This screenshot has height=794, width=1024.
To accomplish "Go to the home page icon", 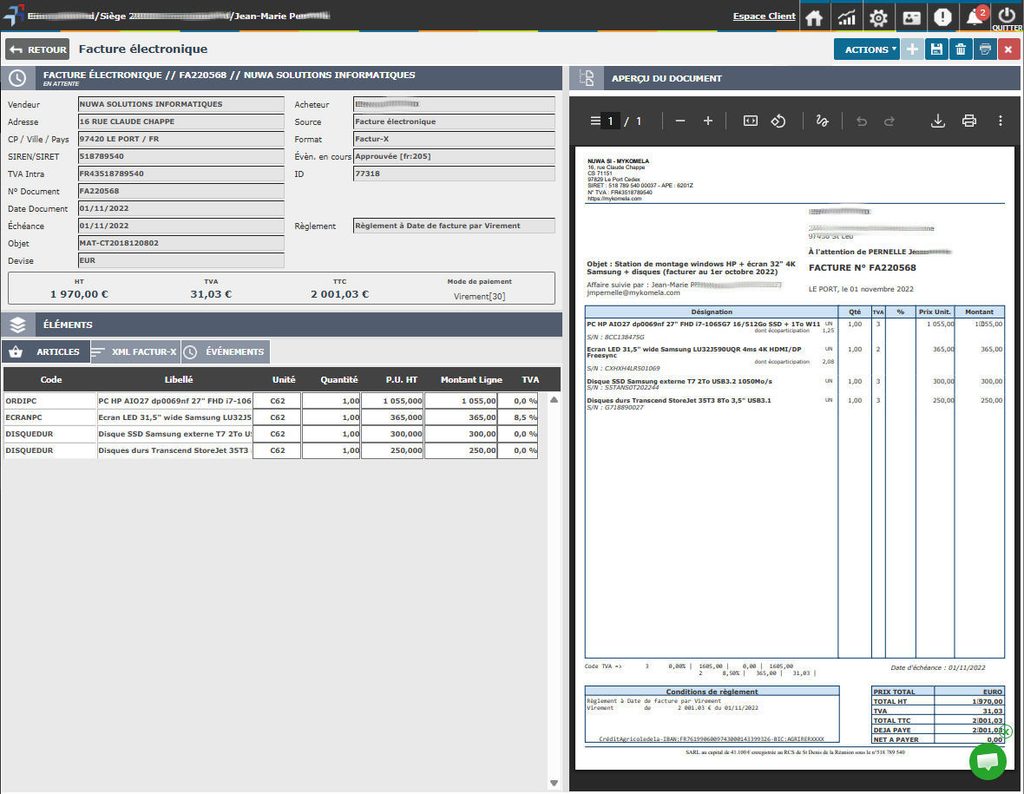I will click(x=814, y=17).
